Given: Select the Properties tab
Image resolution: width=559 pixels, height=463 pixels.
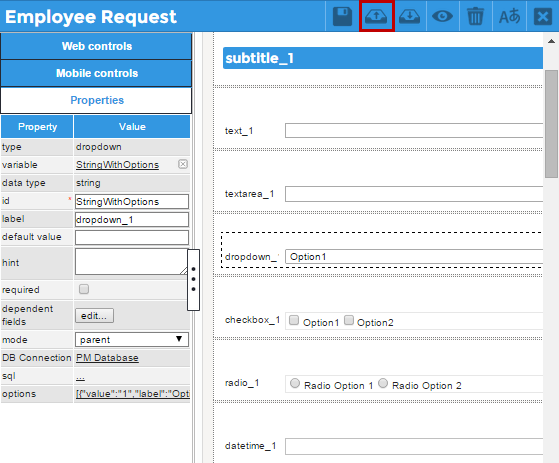Looking at the screenshot, I should tap(96, 100).
